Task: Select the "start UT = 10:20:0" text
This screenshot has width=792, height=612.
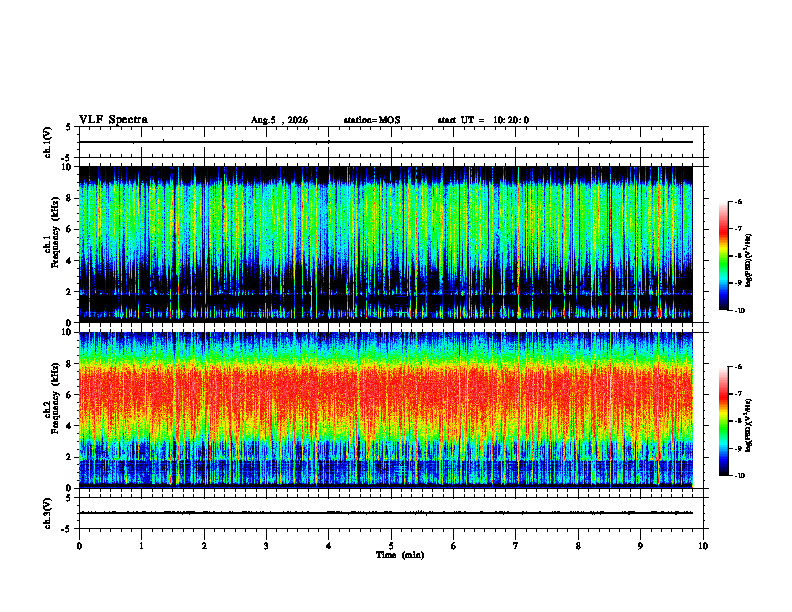Action: click(x=483, y=120)
